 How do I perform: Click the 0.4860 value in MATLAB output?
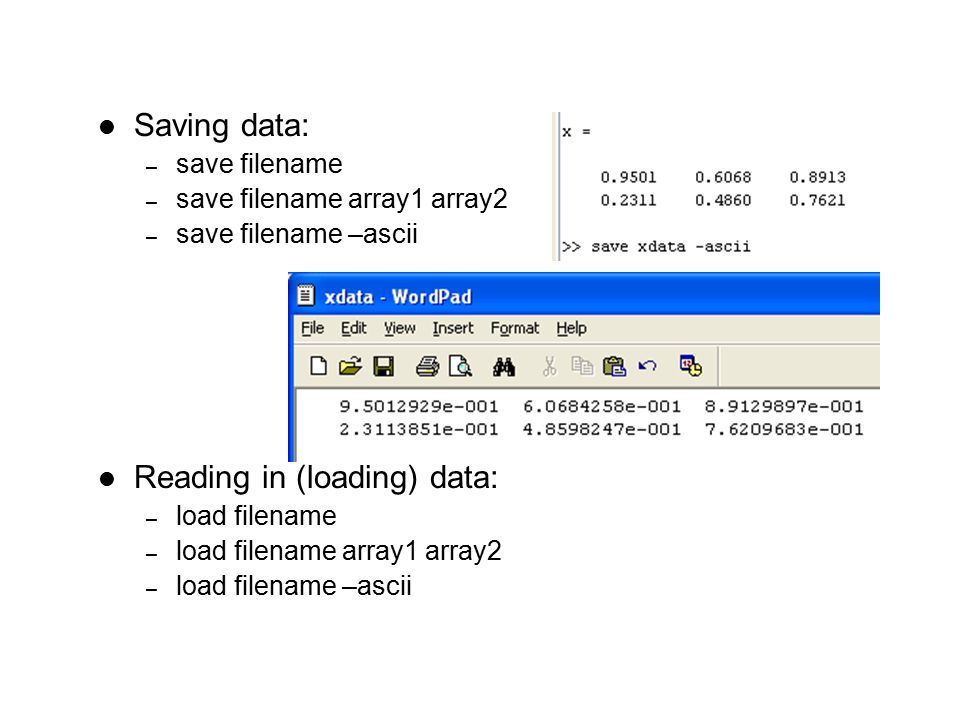pos(723,201)
